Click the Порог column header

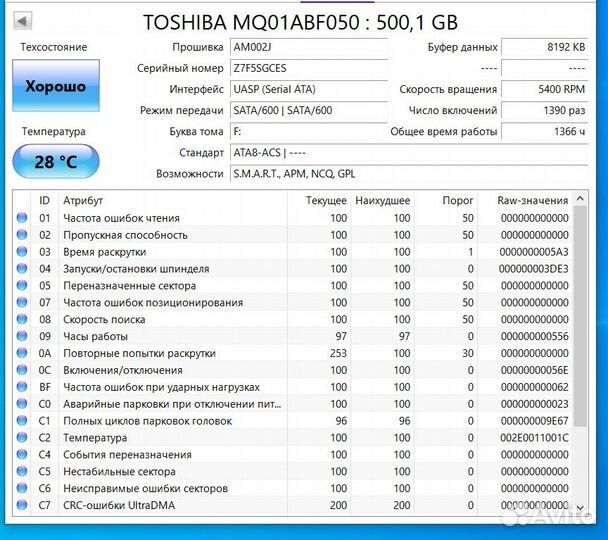(446, 200)
